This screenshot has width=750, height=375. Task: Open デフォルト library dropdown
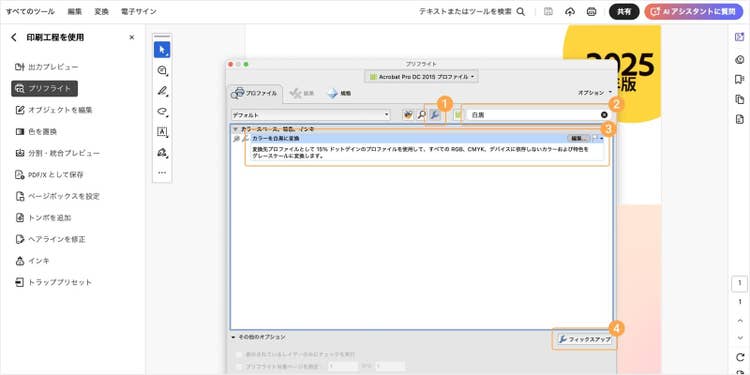pos(310,115)
